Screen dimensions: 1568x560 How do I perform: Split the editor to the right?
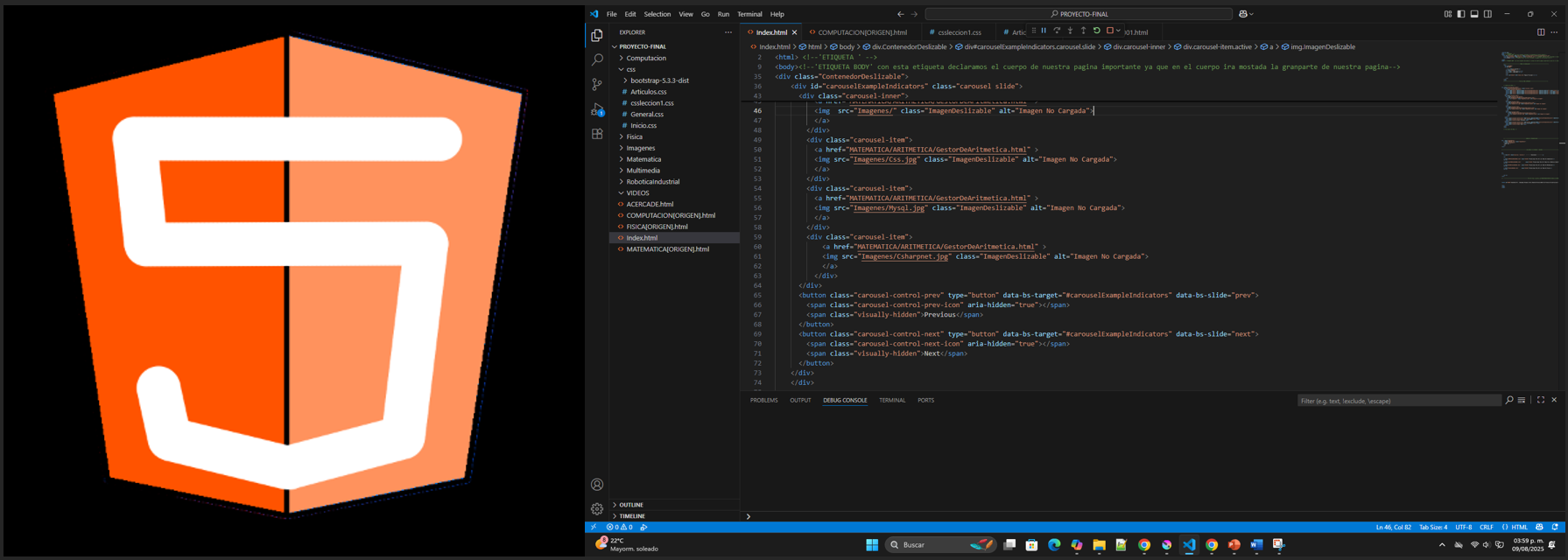tap(1541, 32)
